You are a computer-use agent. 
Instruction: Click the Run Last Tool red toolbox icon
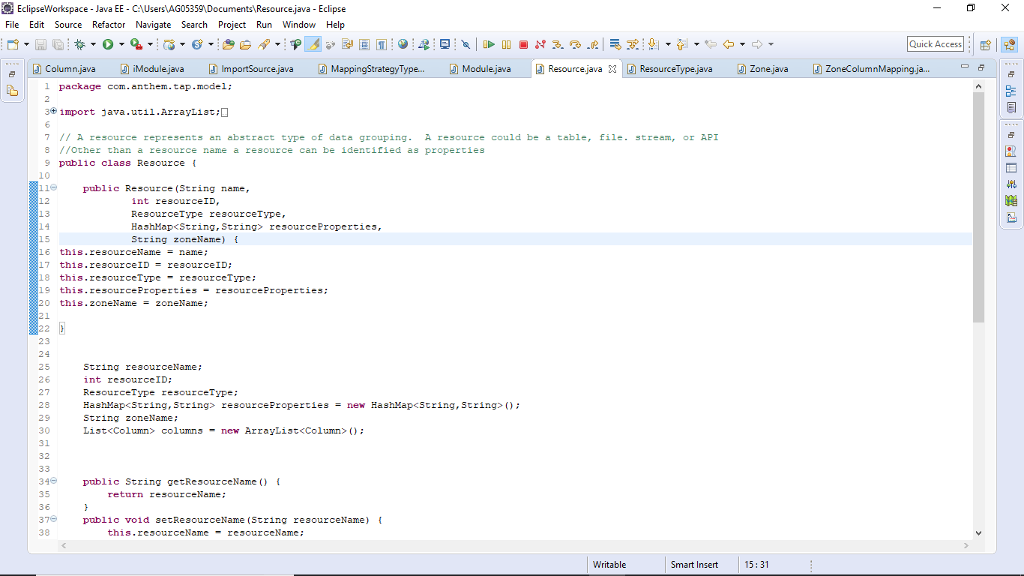tap(136, 44)
